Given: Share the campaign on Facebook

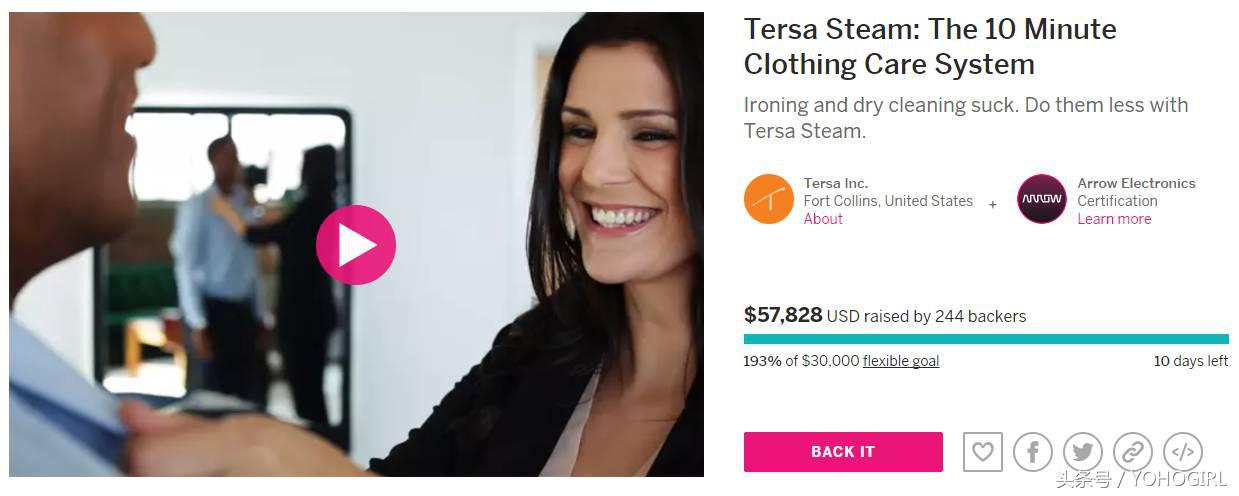Looking at the screenshot, I should [x=1032, y=452].
